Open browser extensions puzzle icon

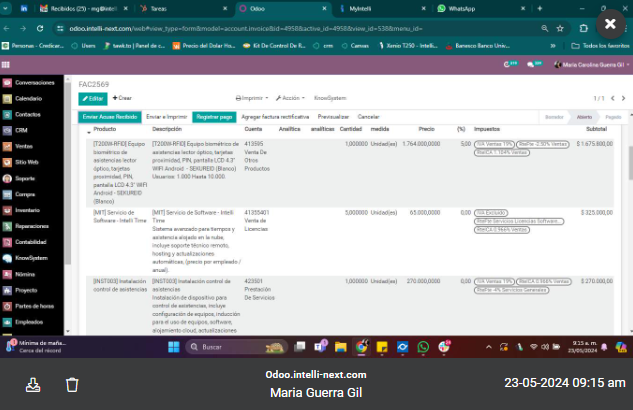pyautogui.click(x=583, y=29)
